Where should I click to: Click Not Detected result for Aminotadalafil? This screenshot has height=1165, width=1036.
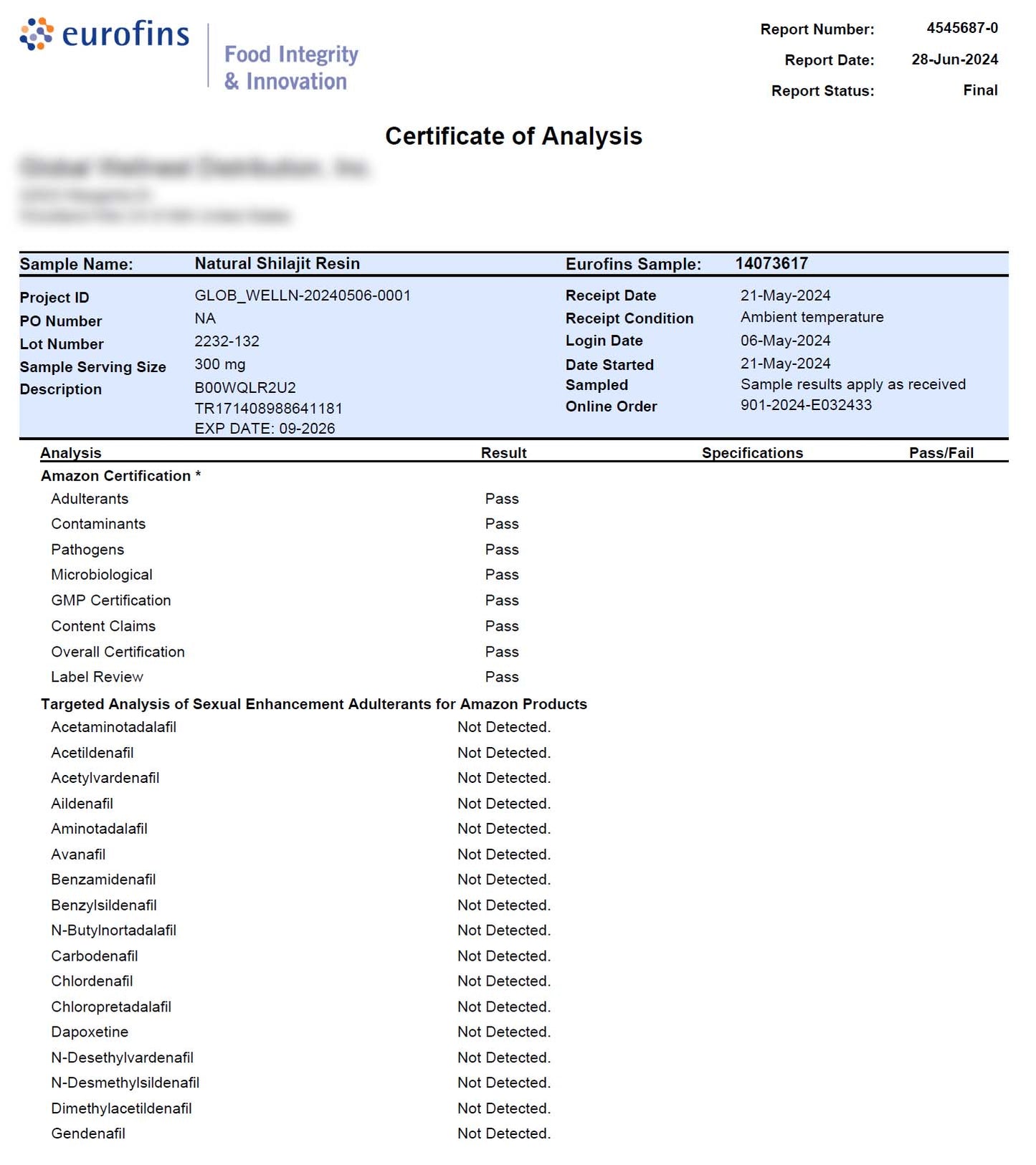pos(504,829)
